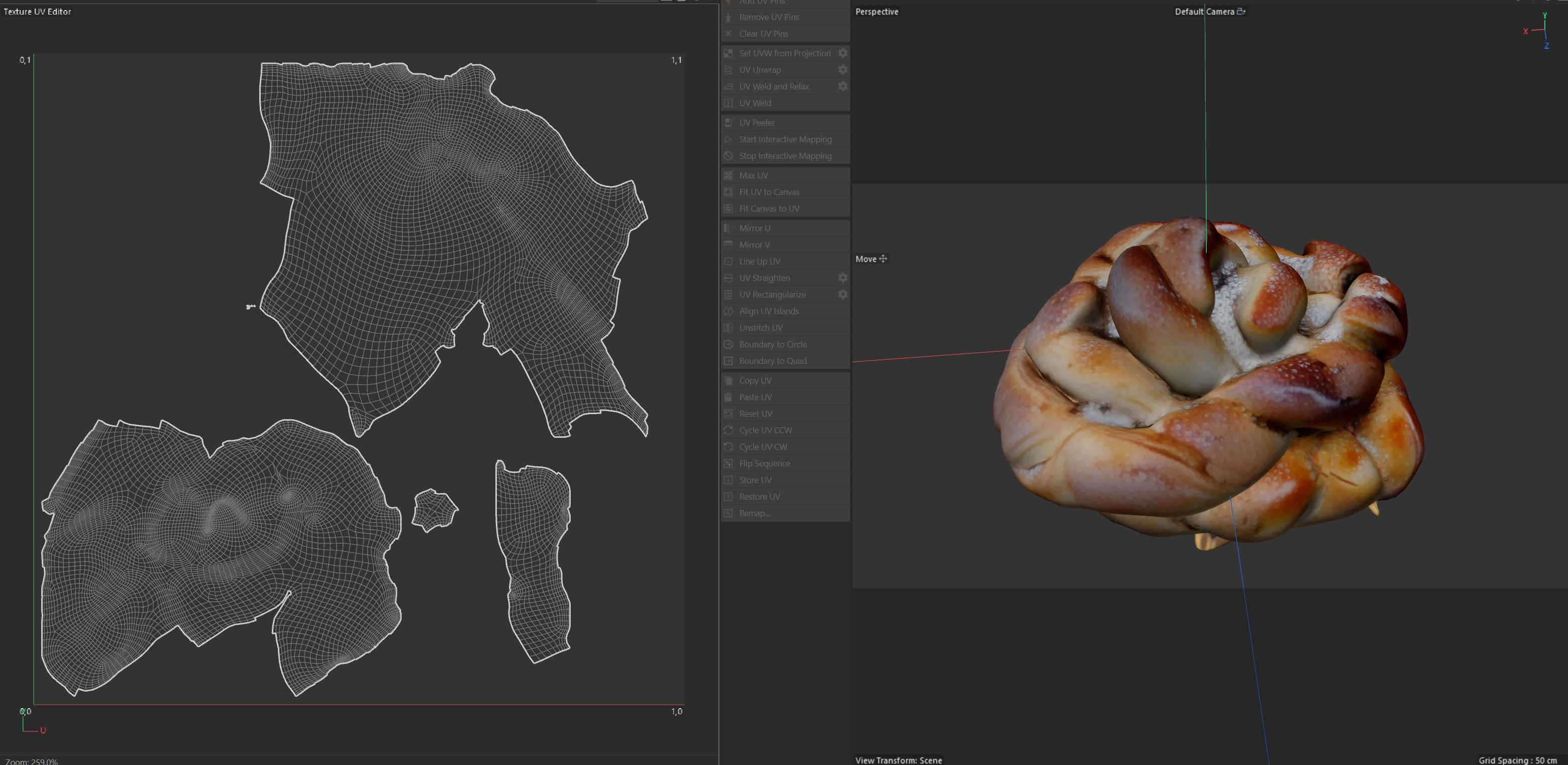Run the Remap... command
The height and width of the screenshot is (765, 1568).
coord(754,514)
